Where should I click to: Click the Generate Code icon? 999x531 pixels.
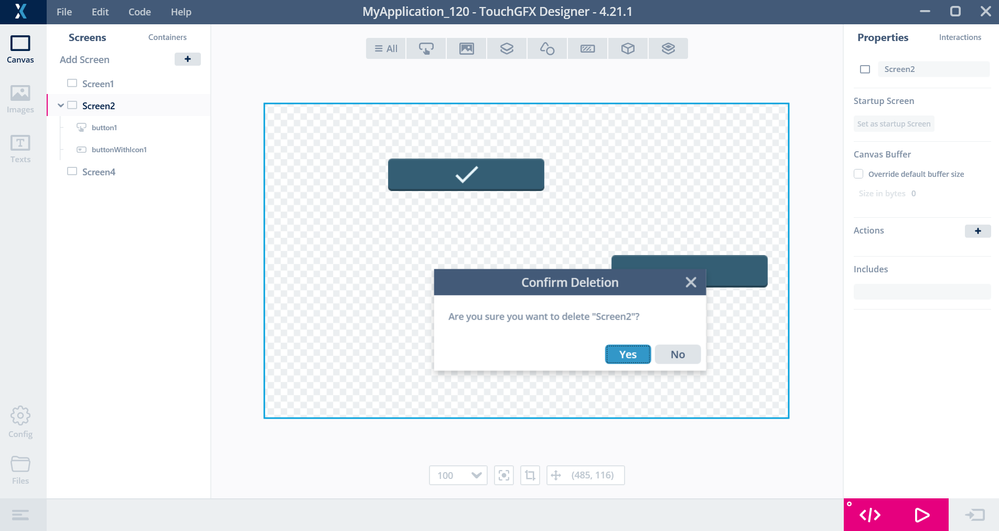[870, 515]
